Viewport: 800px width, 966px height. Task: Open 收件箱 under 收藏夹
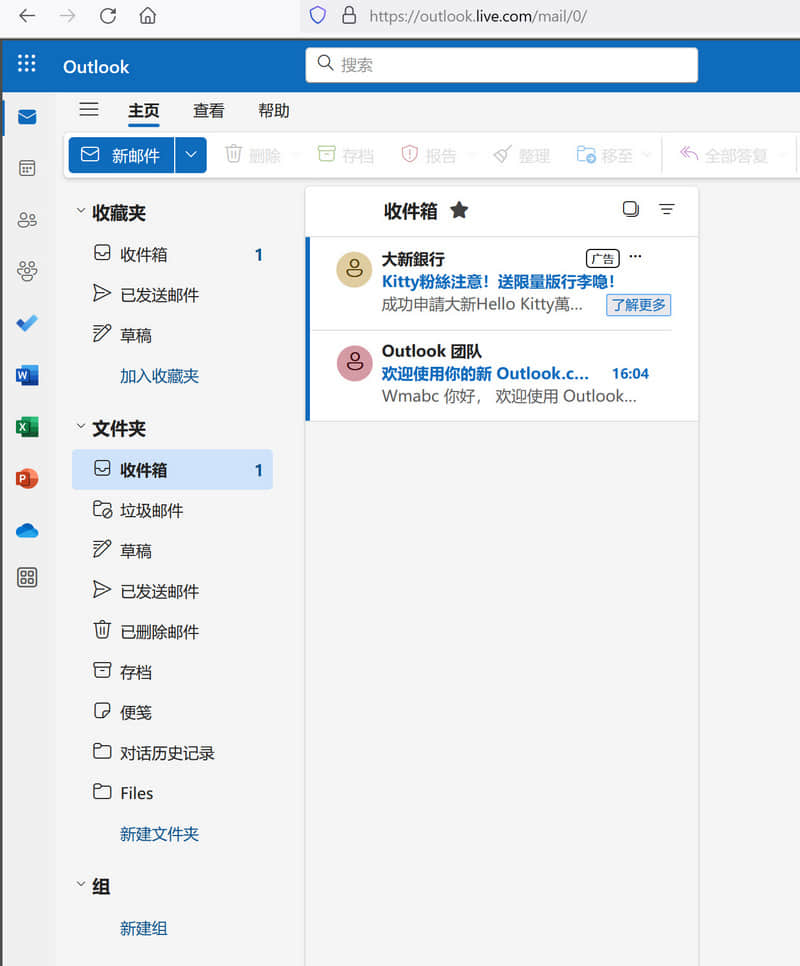(x=172, y=254)
